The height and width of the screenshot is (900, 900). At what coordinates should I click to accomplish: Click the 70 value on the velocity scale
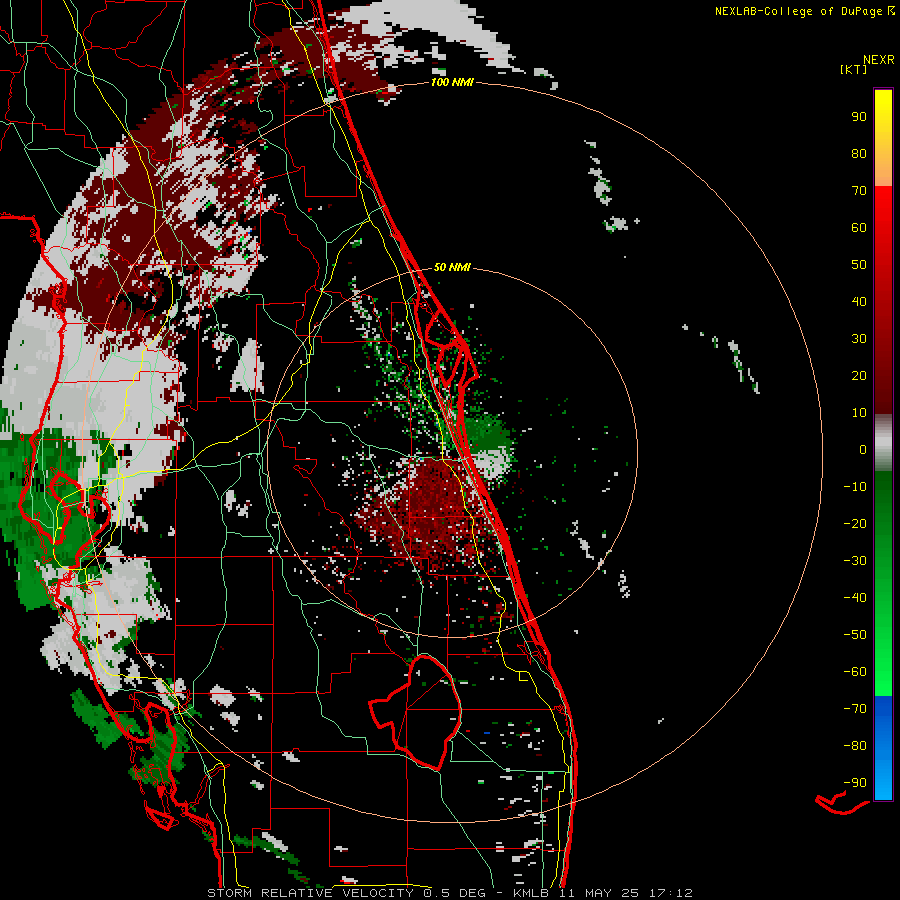coord(859,191)
